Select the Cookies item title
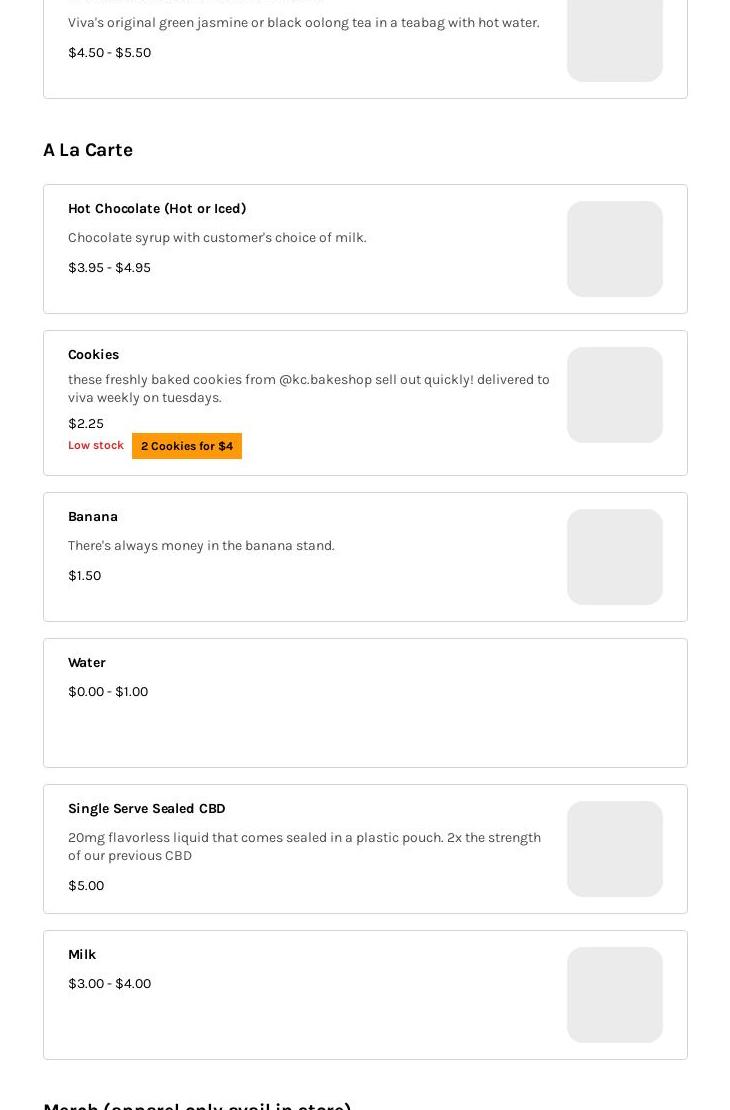730x1110 pixels. coord(93,355)
